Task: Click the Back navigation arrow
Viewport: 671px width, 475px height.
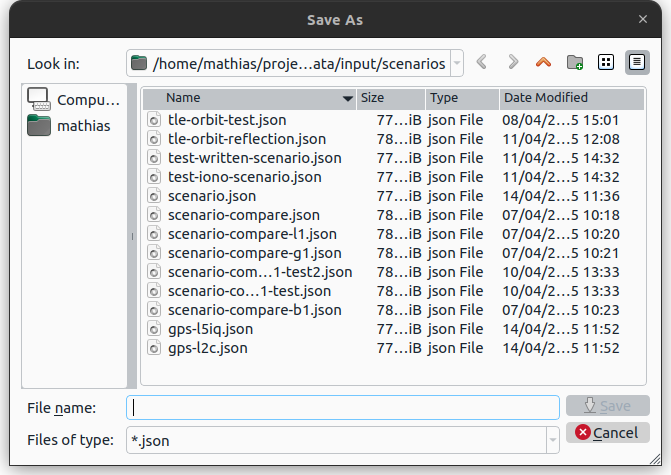Action: point(482,63)
